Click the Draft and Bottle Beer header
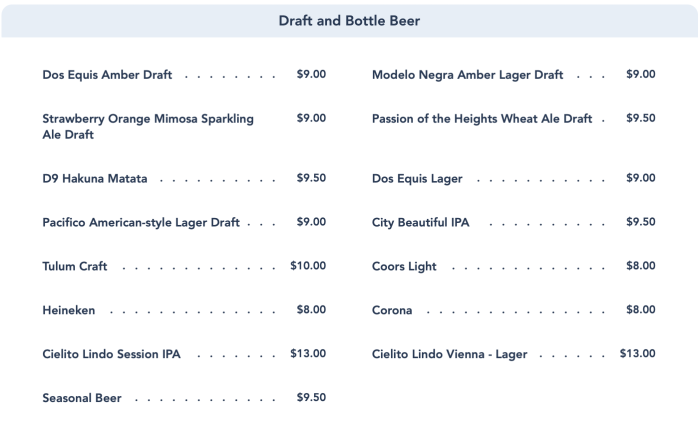The width and height of the screenshot is (700, 426). 349,21
